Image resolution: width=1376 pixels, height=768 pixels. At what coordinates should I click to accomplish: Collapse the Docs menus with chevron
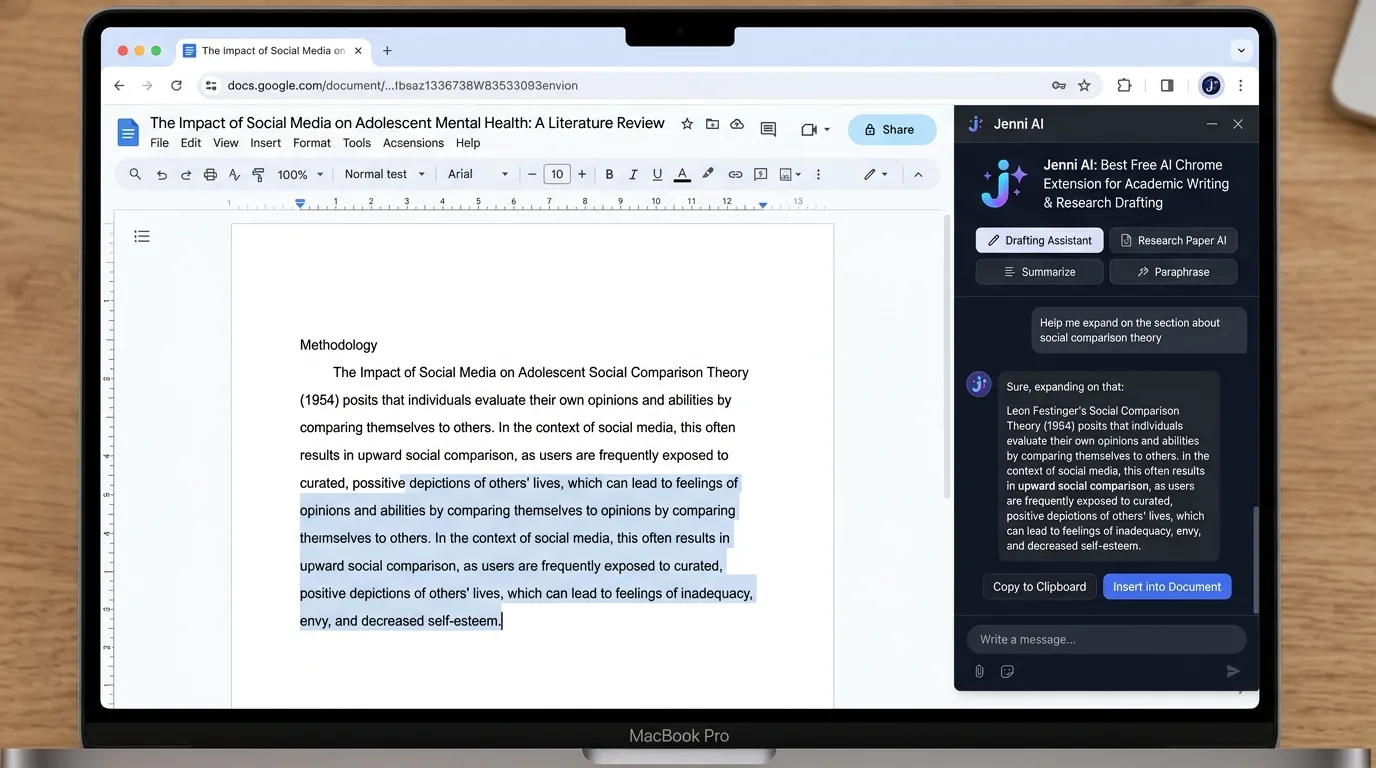coord(918,174)
